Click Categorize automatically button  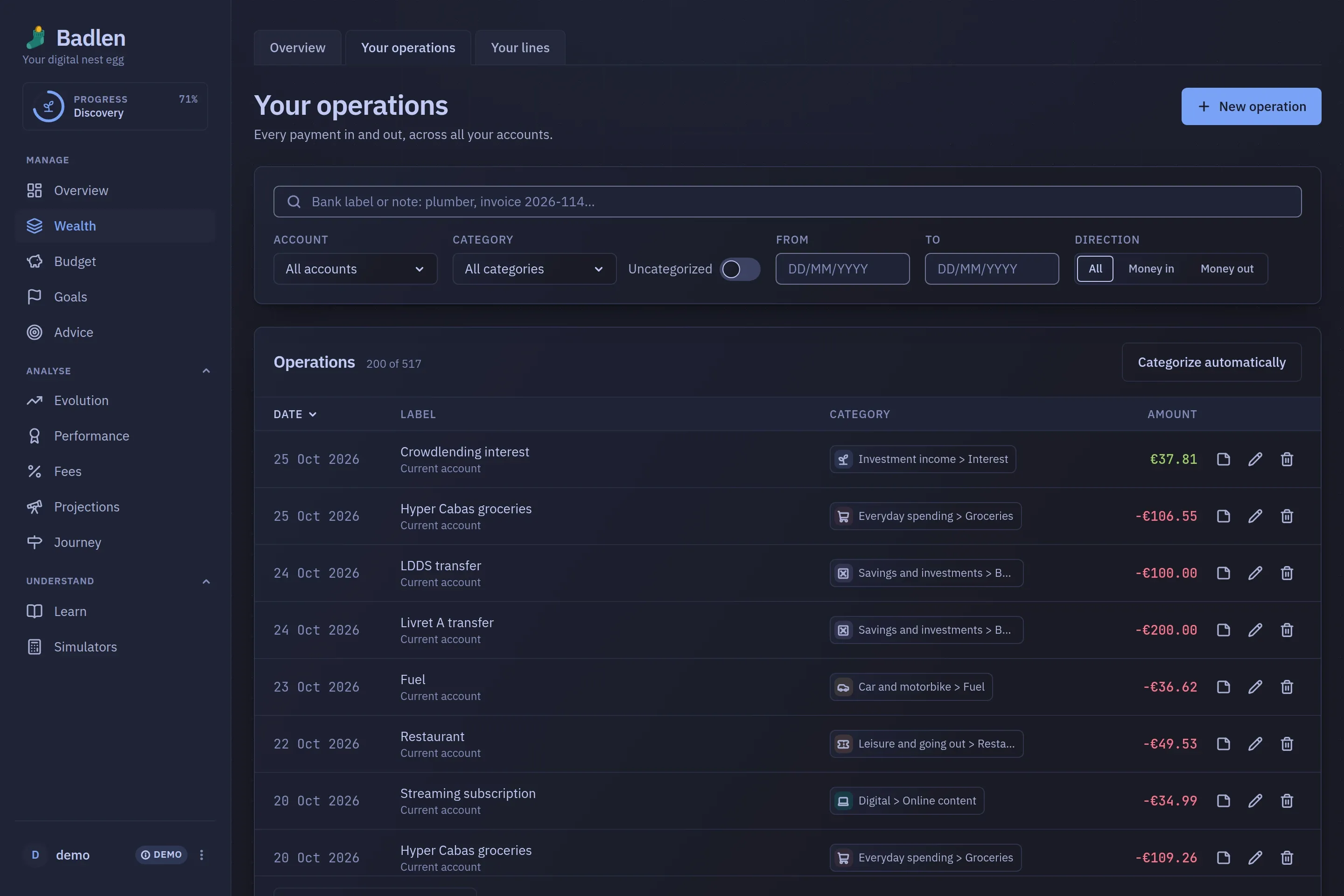[1211, 362]
